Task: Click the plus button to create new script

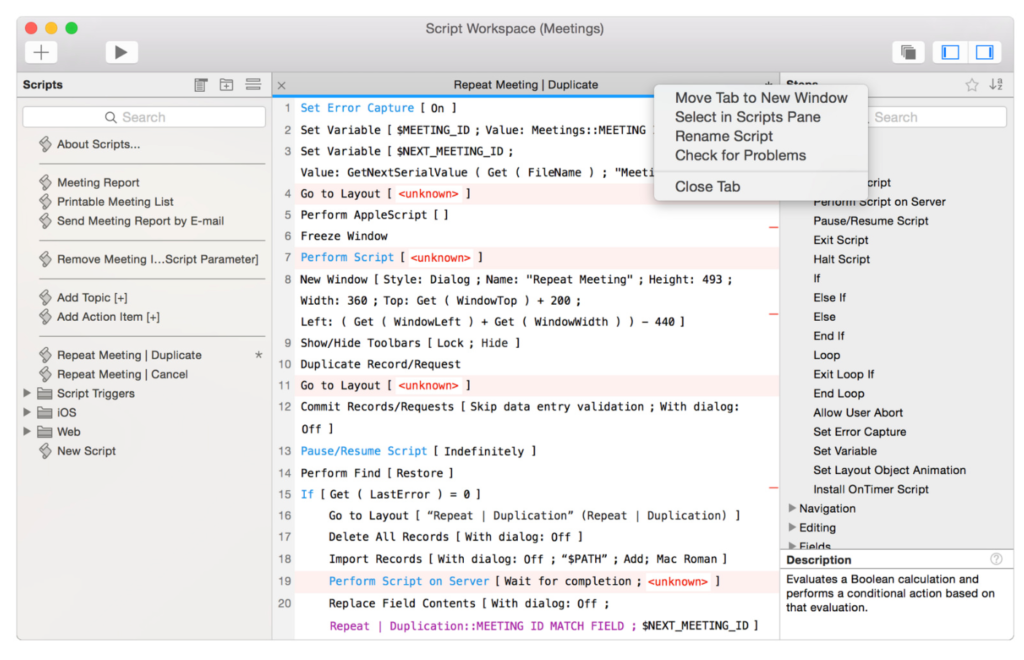Action: coord(41,52)
